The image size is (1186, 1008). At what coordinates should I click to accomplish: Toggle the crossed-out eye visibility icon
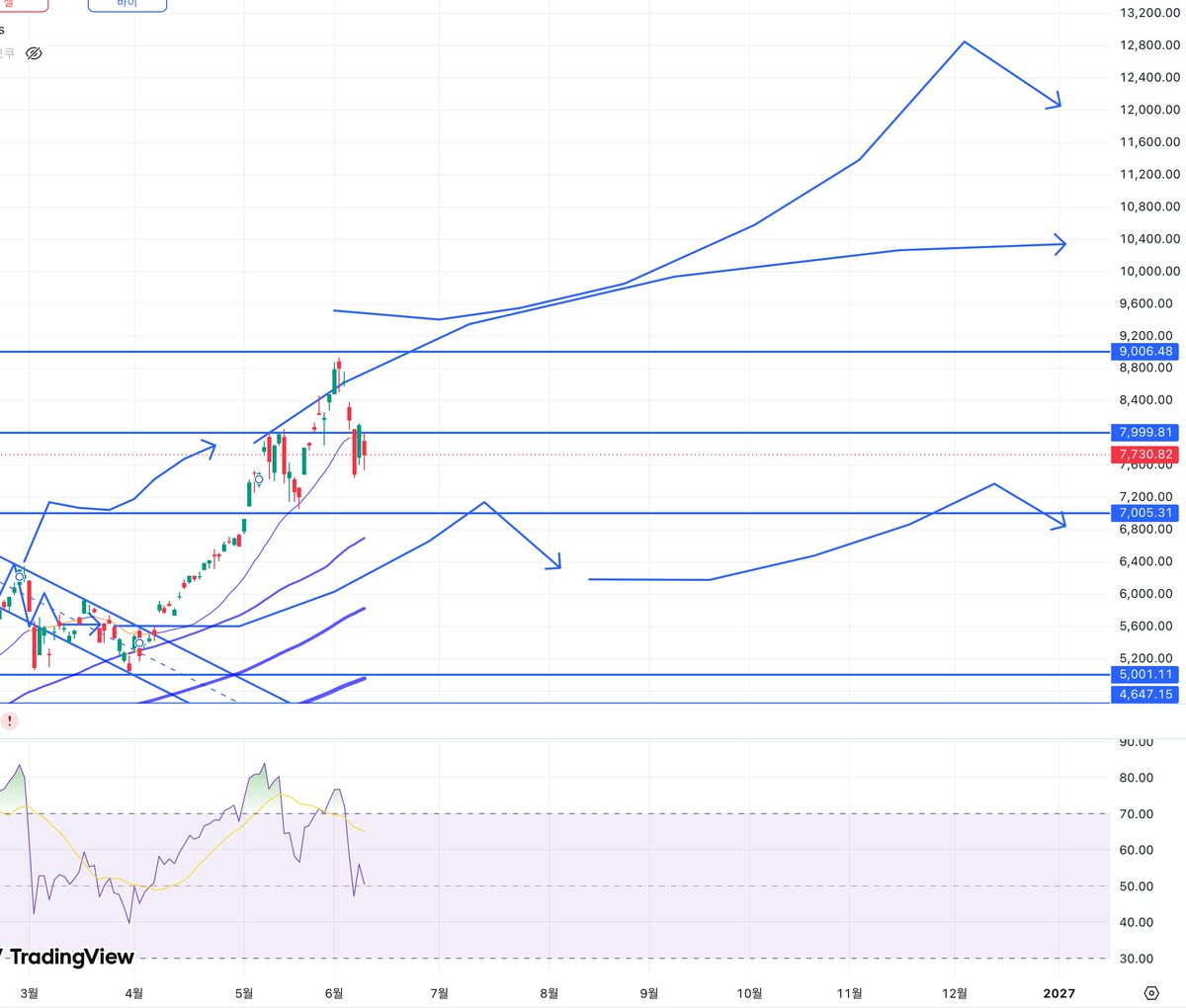34,53
